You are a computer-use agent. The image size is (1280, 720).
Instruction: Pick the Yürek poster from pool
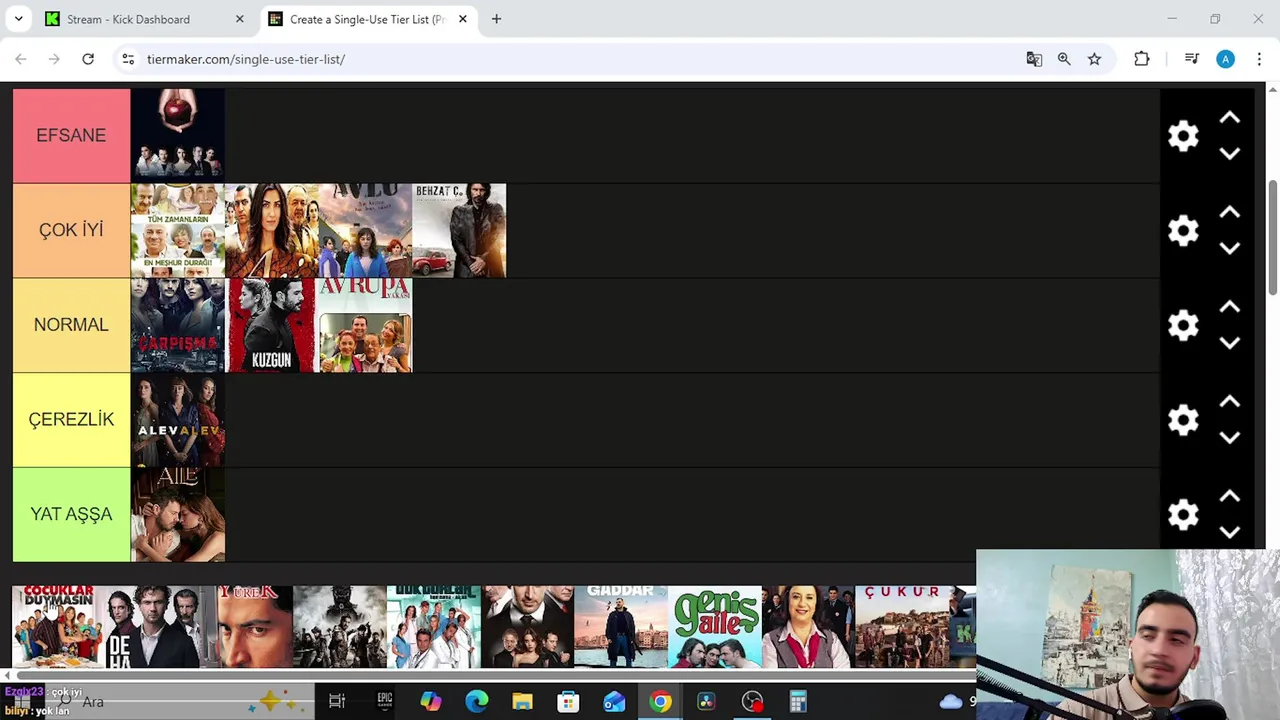click(246, 627)
